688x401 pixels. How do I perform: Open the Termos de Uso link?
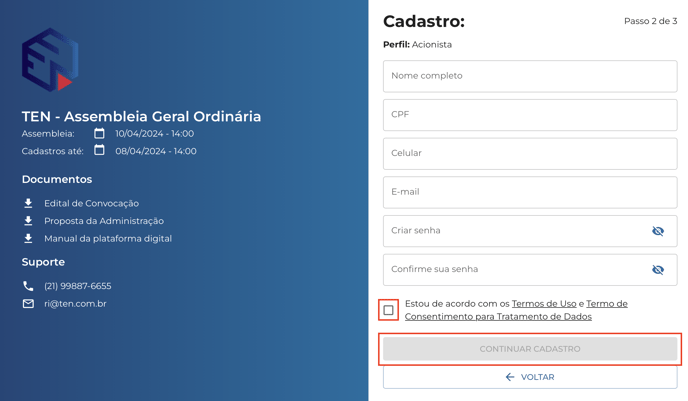[544, 304]
